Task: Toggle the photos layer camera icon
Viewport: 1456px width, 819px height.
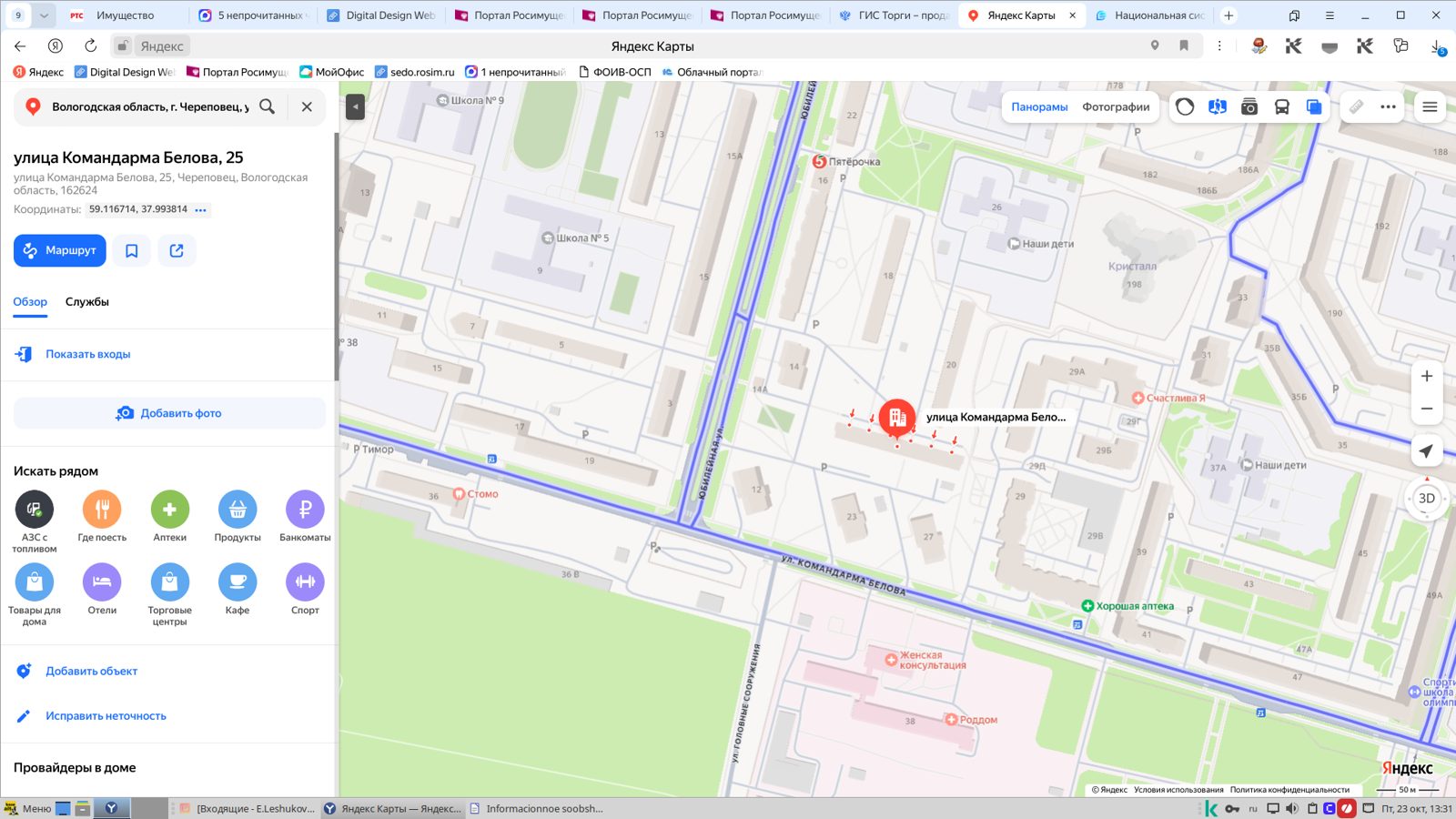Action: (1249, 106)
